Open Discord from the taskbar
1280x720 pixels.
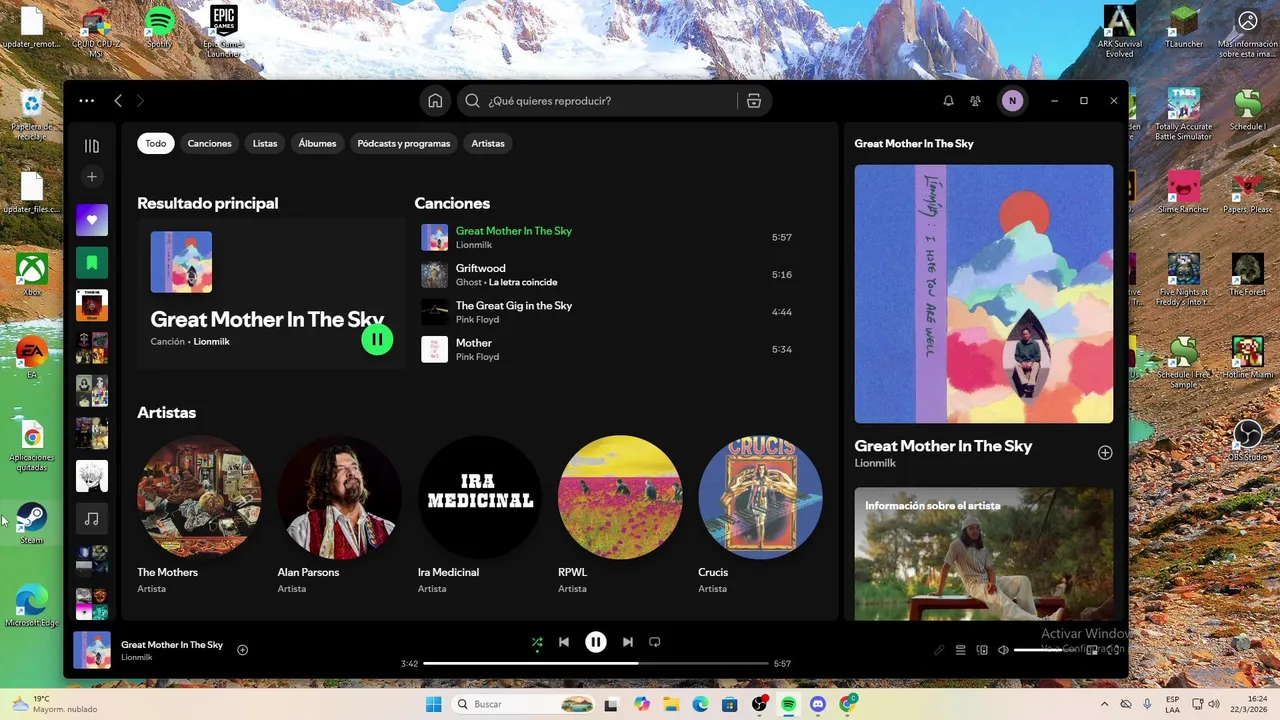[818, 705]
